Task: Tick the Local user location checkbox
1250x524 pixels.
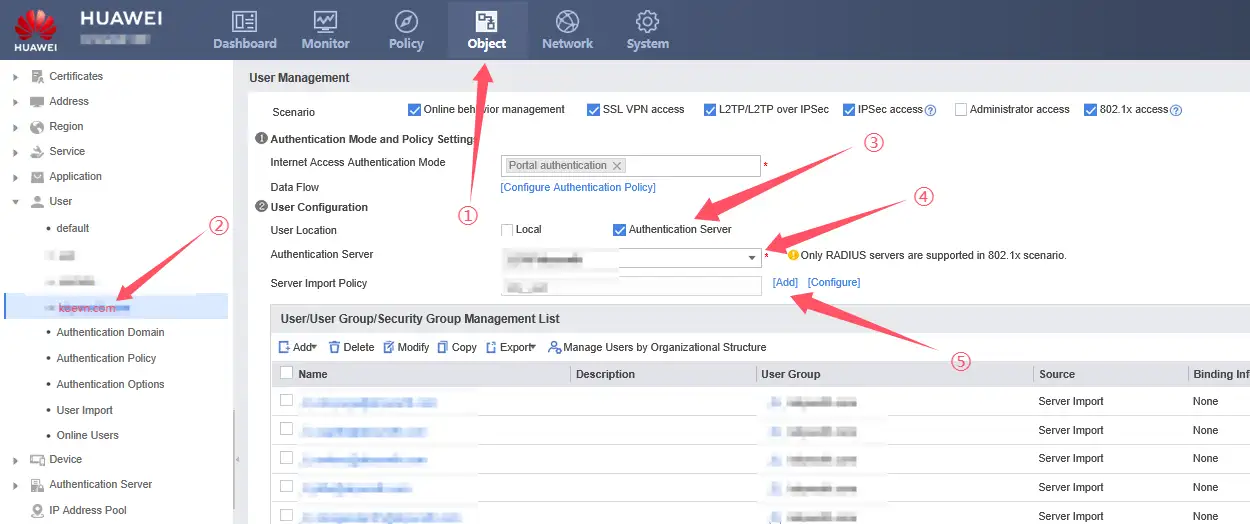Action: tap(507, 230)
